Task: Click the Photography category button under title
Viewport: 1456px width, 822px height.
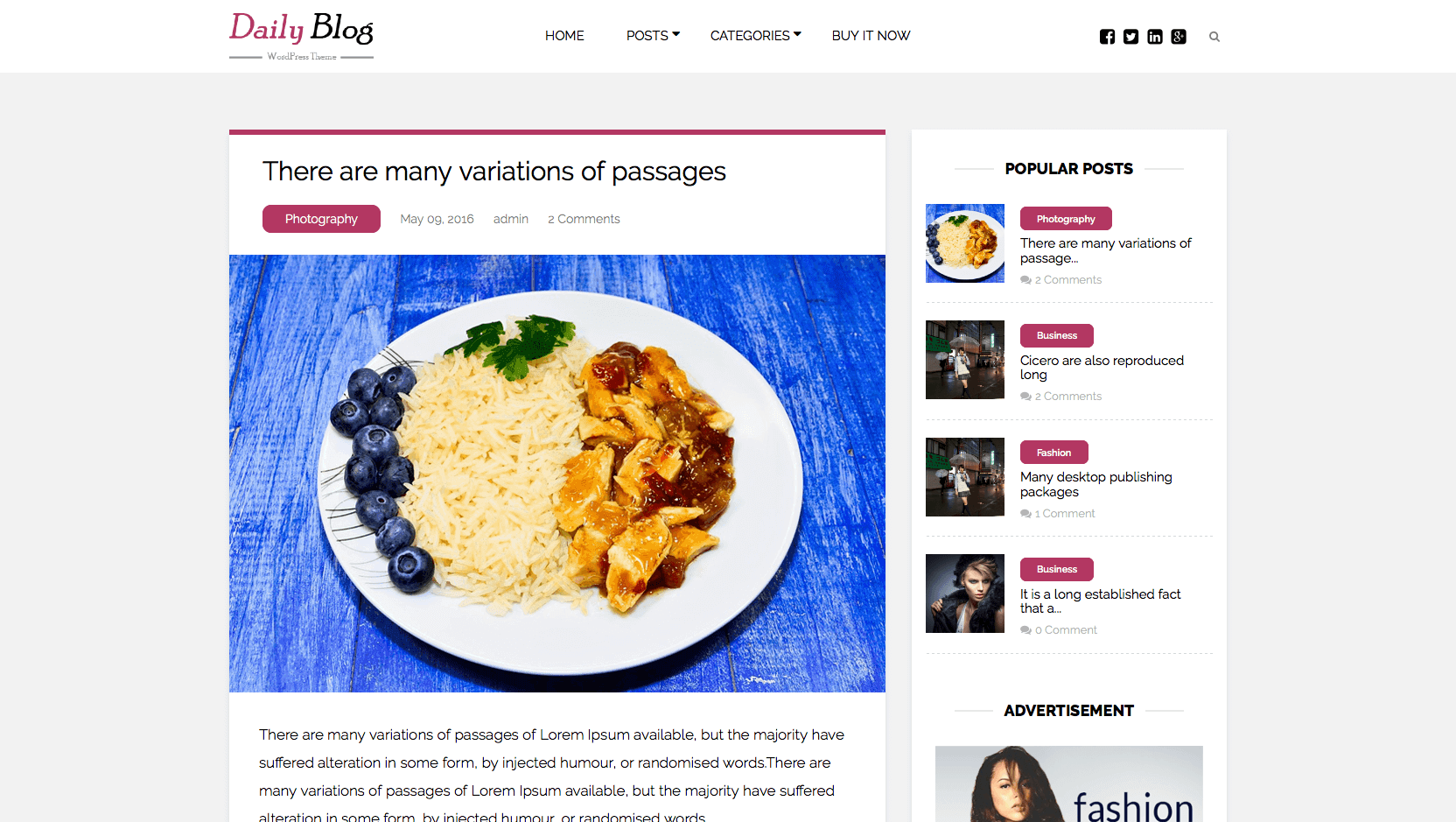Action: click(321, 219)
